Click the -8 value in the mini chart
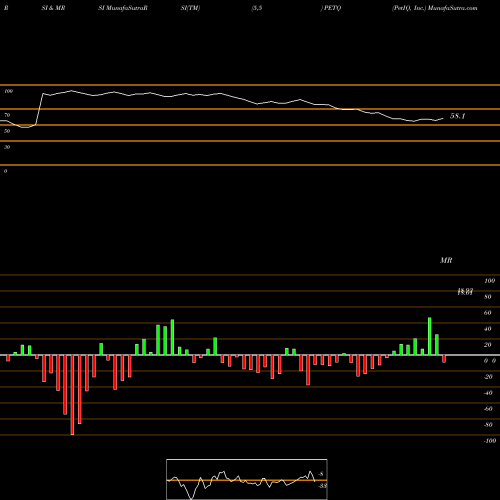 [321, 474]
